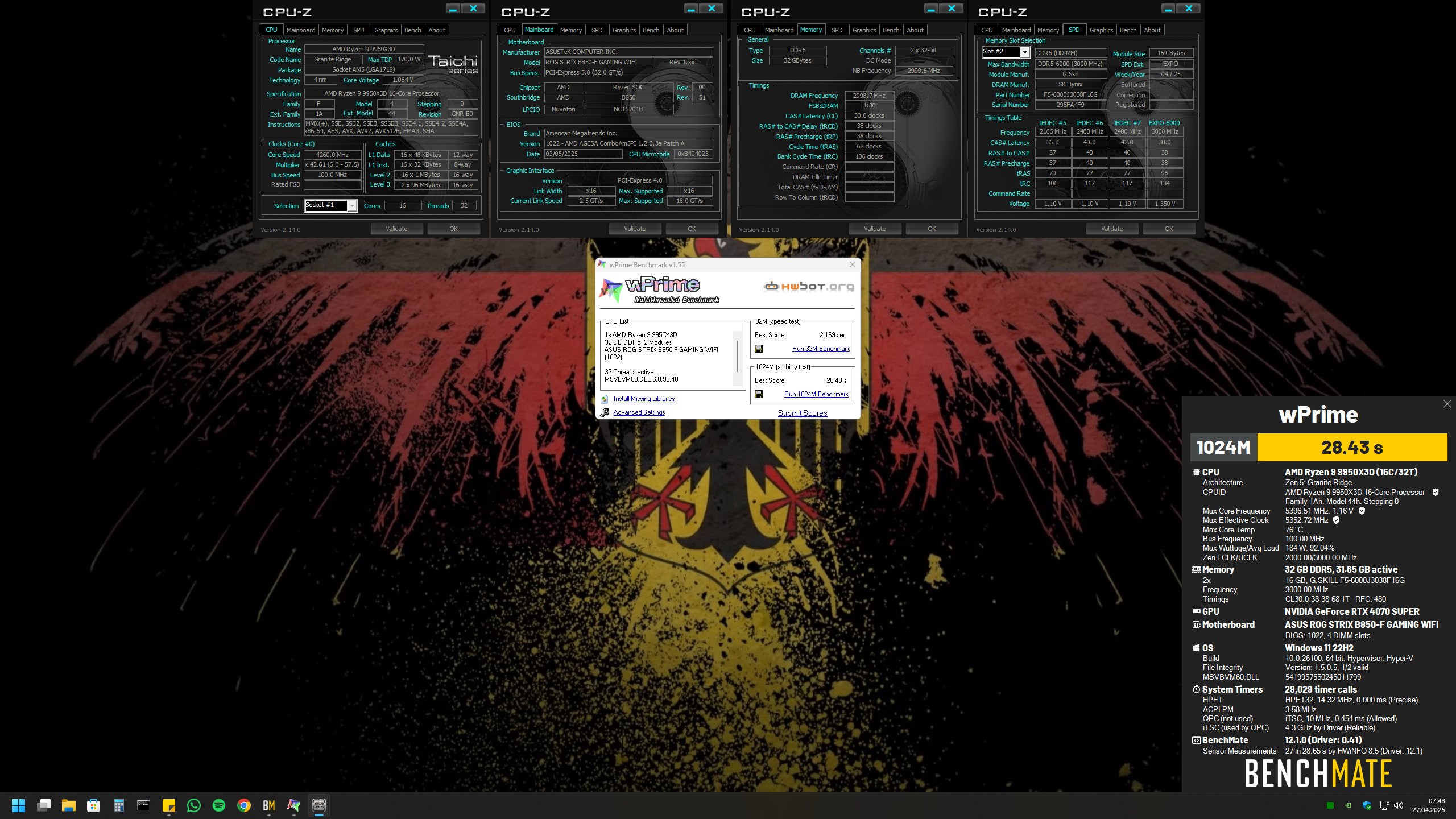Image resolution: width=1456 pixels, height=819 pixels.
Task: Click the Model field 'ROG STRIX B850-F GAMING WIFI'
Action: tap(597, 62)
